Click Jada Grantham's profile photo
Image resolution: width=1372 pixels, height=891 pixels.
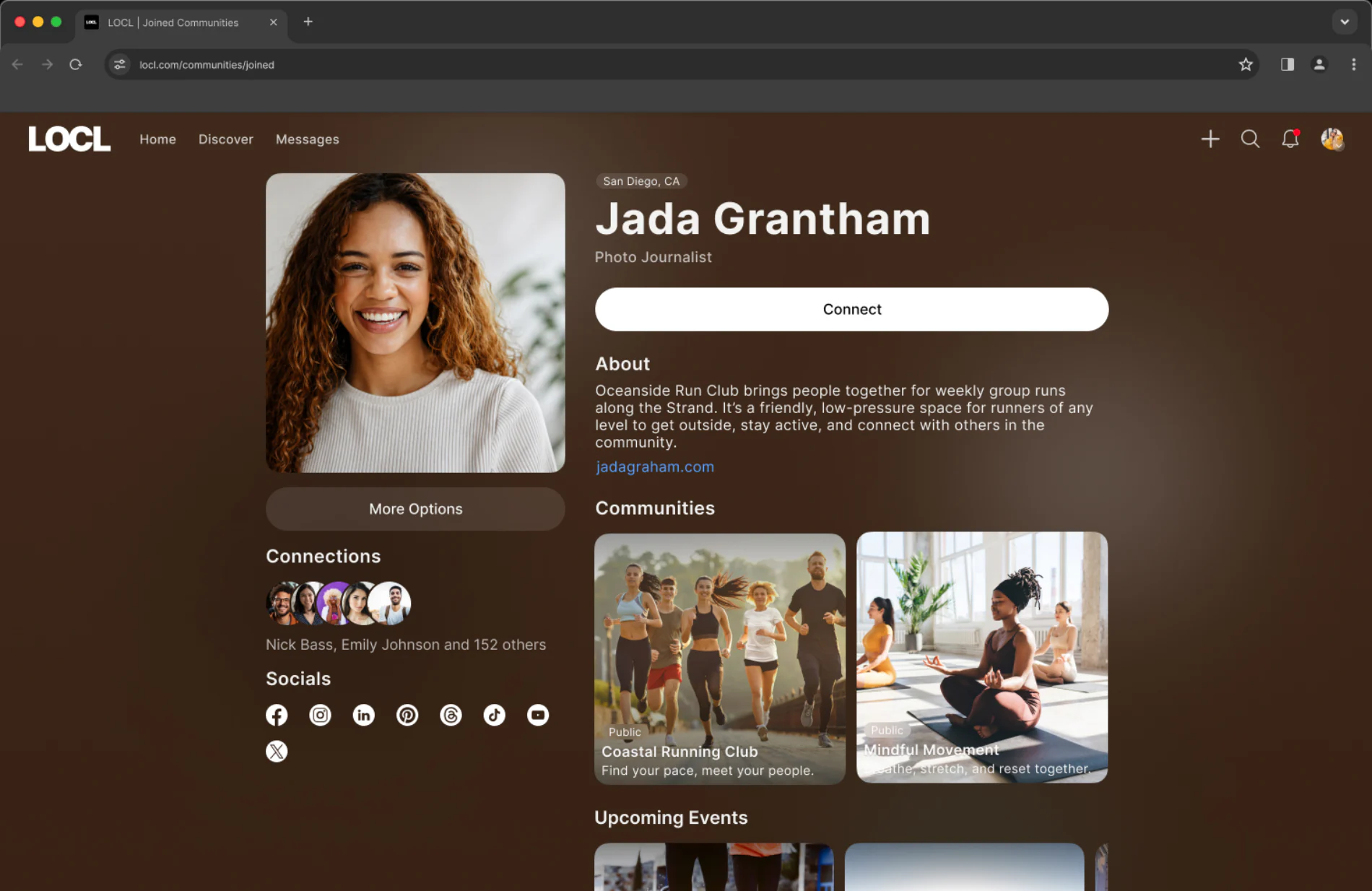[415, 323]
